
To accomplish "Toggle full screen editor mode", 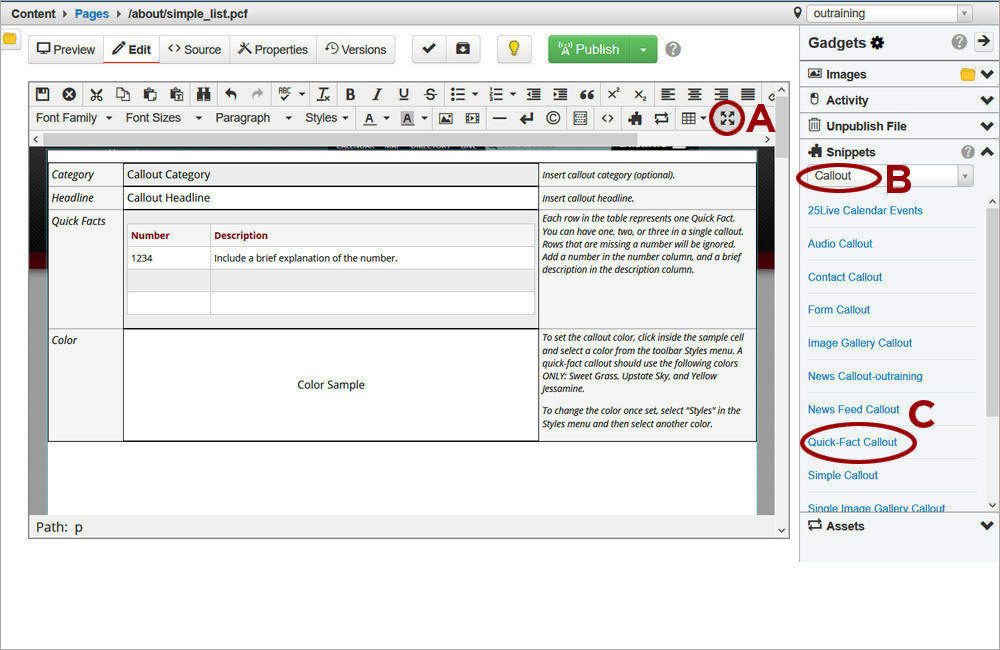I will (x=728, y=118).
